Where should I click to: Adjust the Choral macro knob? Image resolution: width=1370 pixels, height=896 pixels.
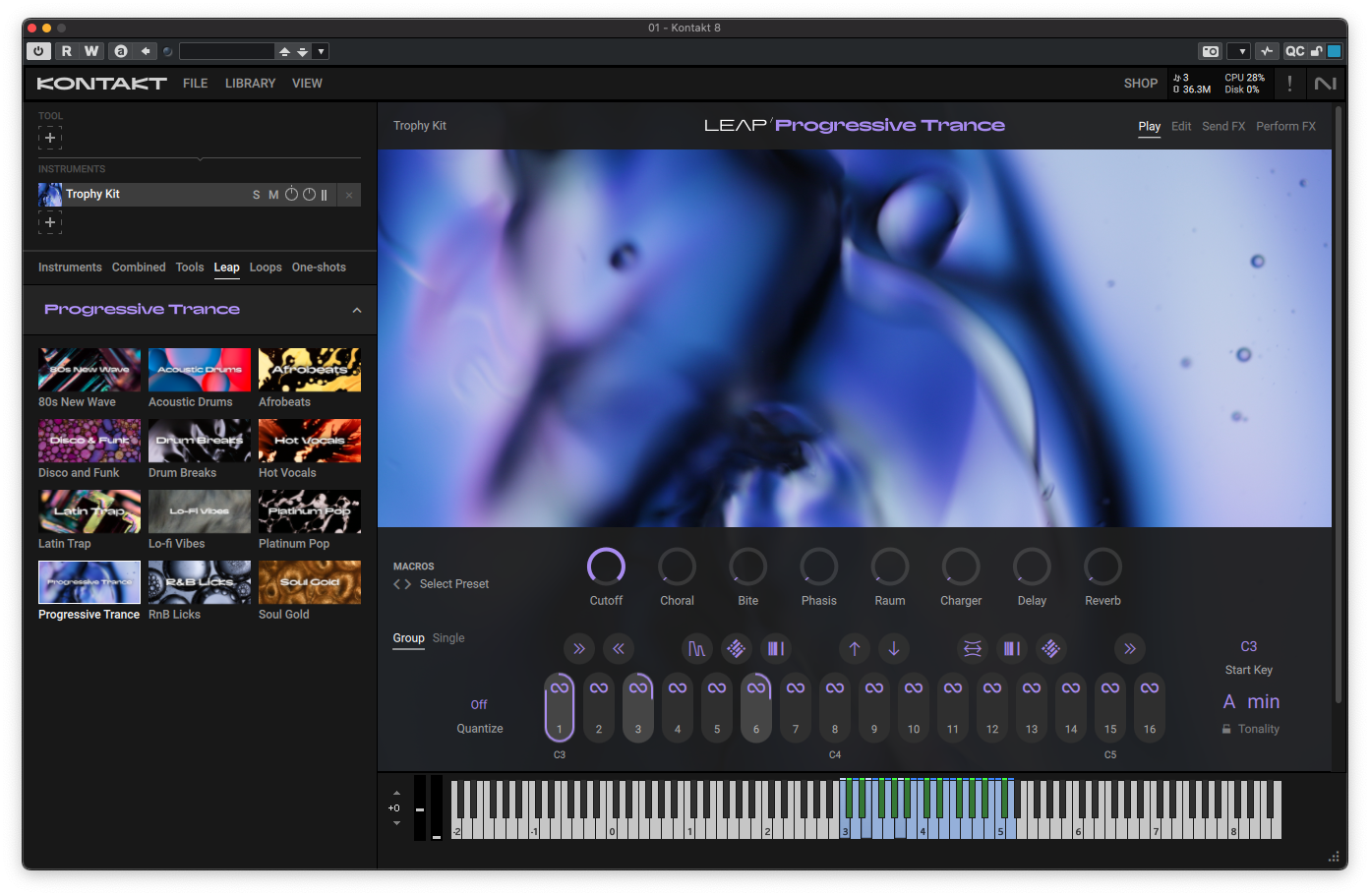pyautogui.click(x=677, y=567)
